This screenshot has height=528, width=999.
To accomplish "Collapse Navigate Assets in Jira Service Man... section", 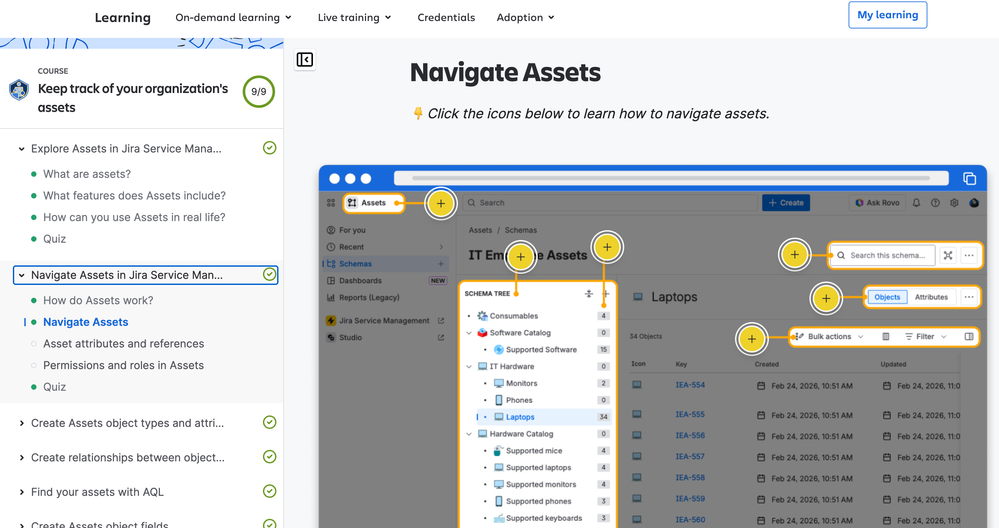I will pyautogui.click(x=21, y=275).
